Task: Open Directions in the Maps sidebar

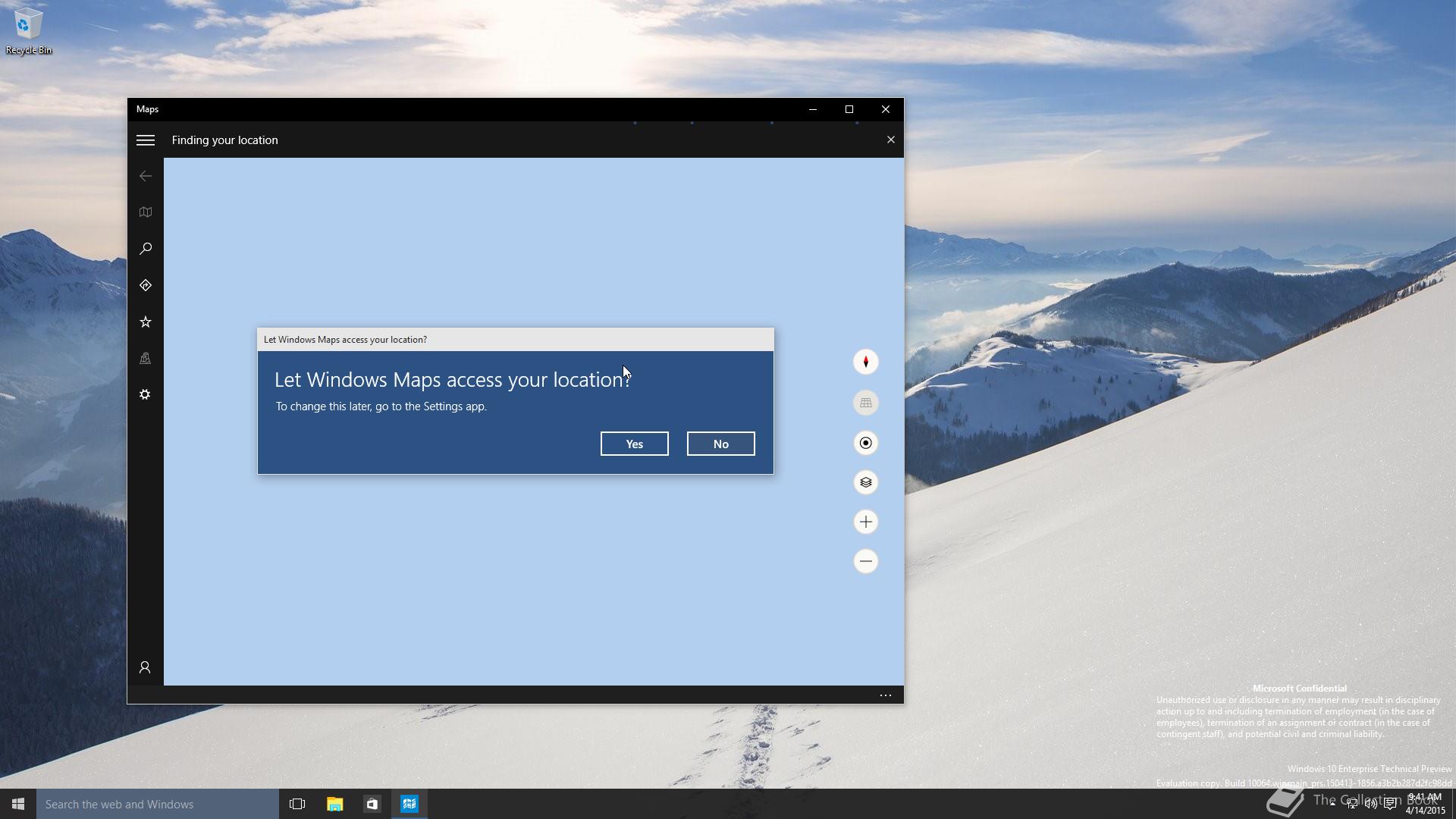Action: [145, 285]
